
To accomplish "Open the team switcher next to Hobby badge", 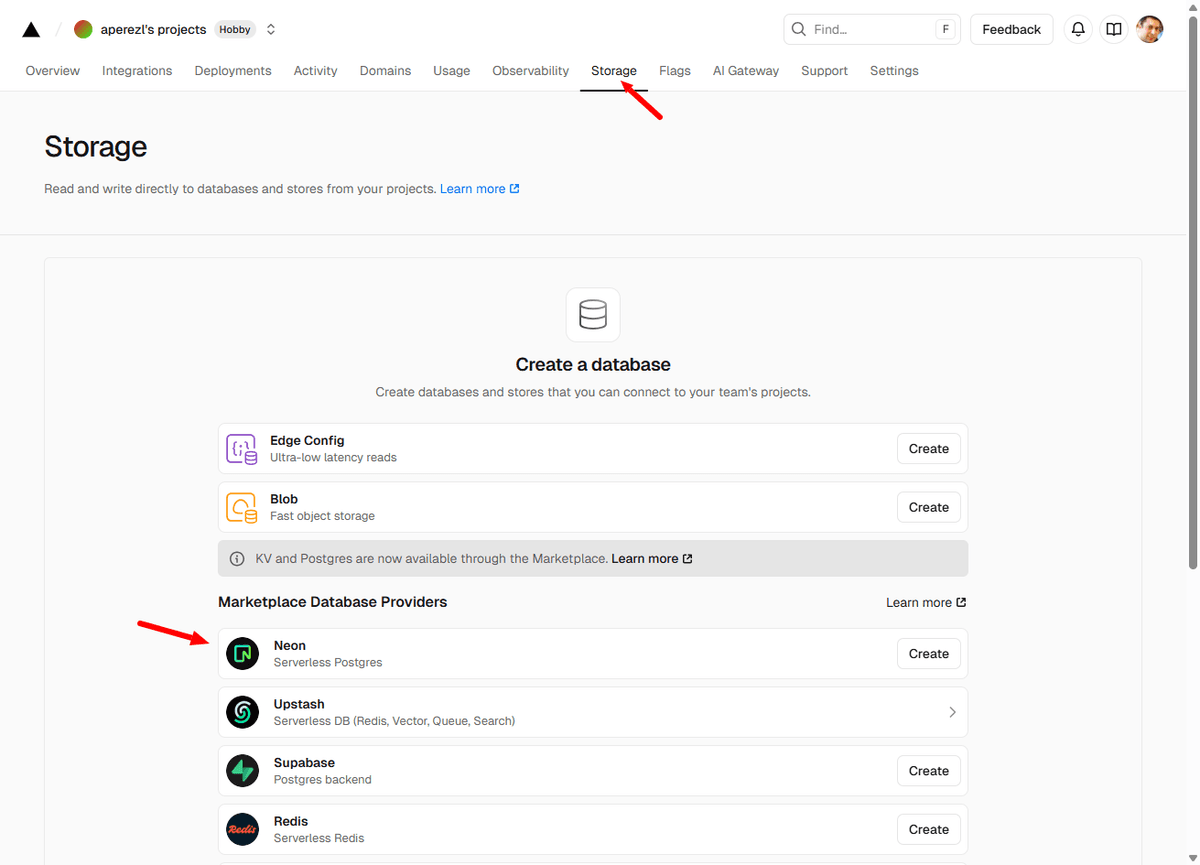I will 271,30.
